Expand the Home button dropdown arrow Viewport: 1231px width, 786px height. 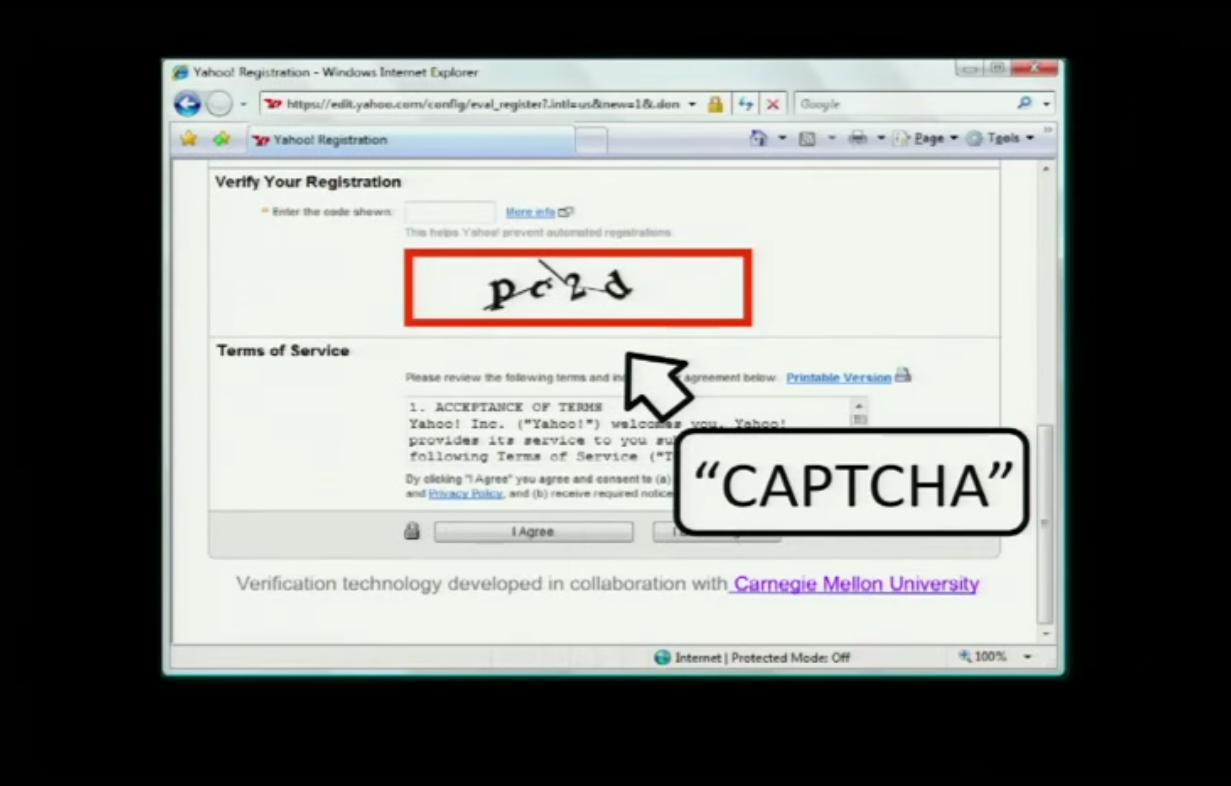point(783,139)
